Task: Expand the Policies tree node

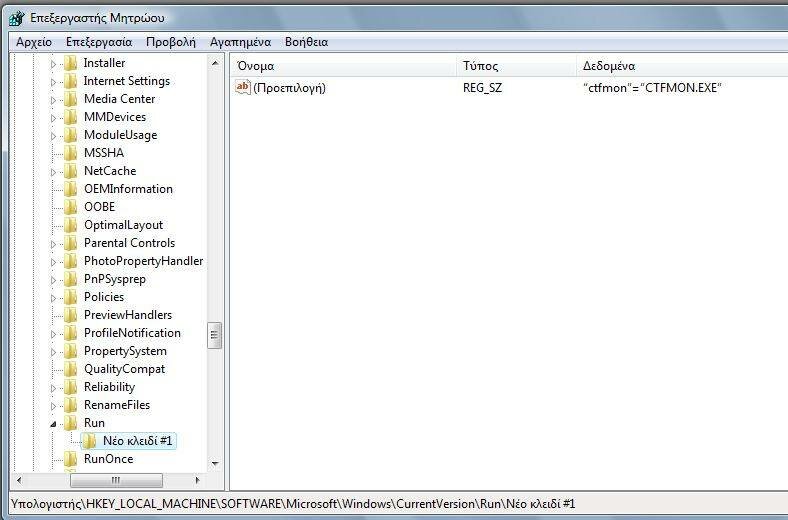Action: click(53, 298)
